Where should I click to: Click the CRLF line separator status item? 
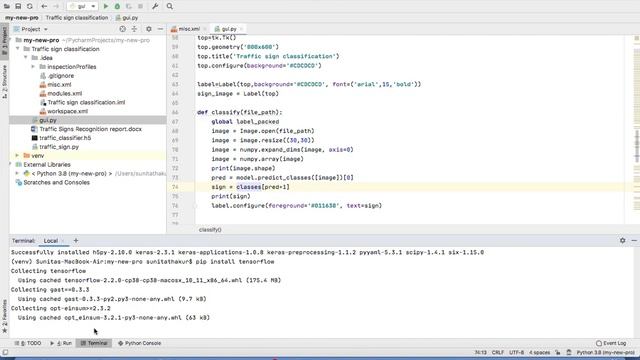pos(498,352)
